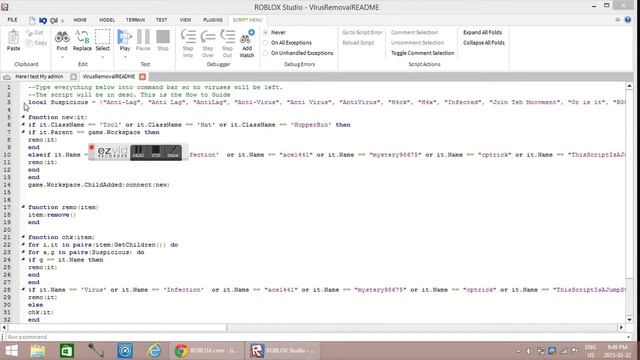Switch to 'Here I test My admin' tab
Image resolution: width=640 pixels, height=360 pixels.
click(39, 76)
